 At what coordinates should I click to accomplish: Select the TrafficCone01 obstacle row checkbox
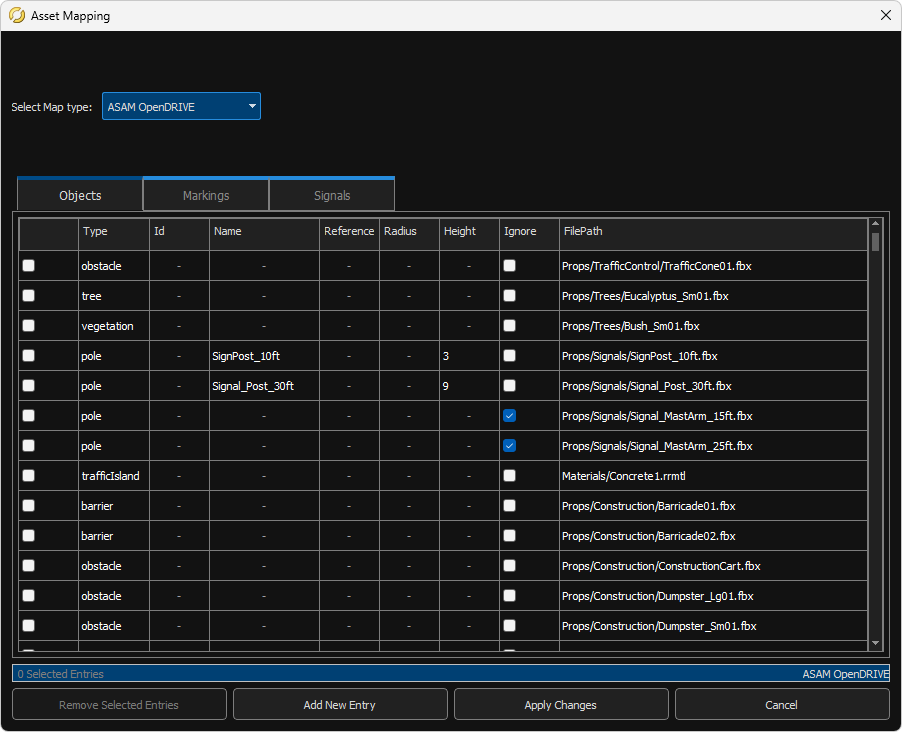(x=28, y=265)
